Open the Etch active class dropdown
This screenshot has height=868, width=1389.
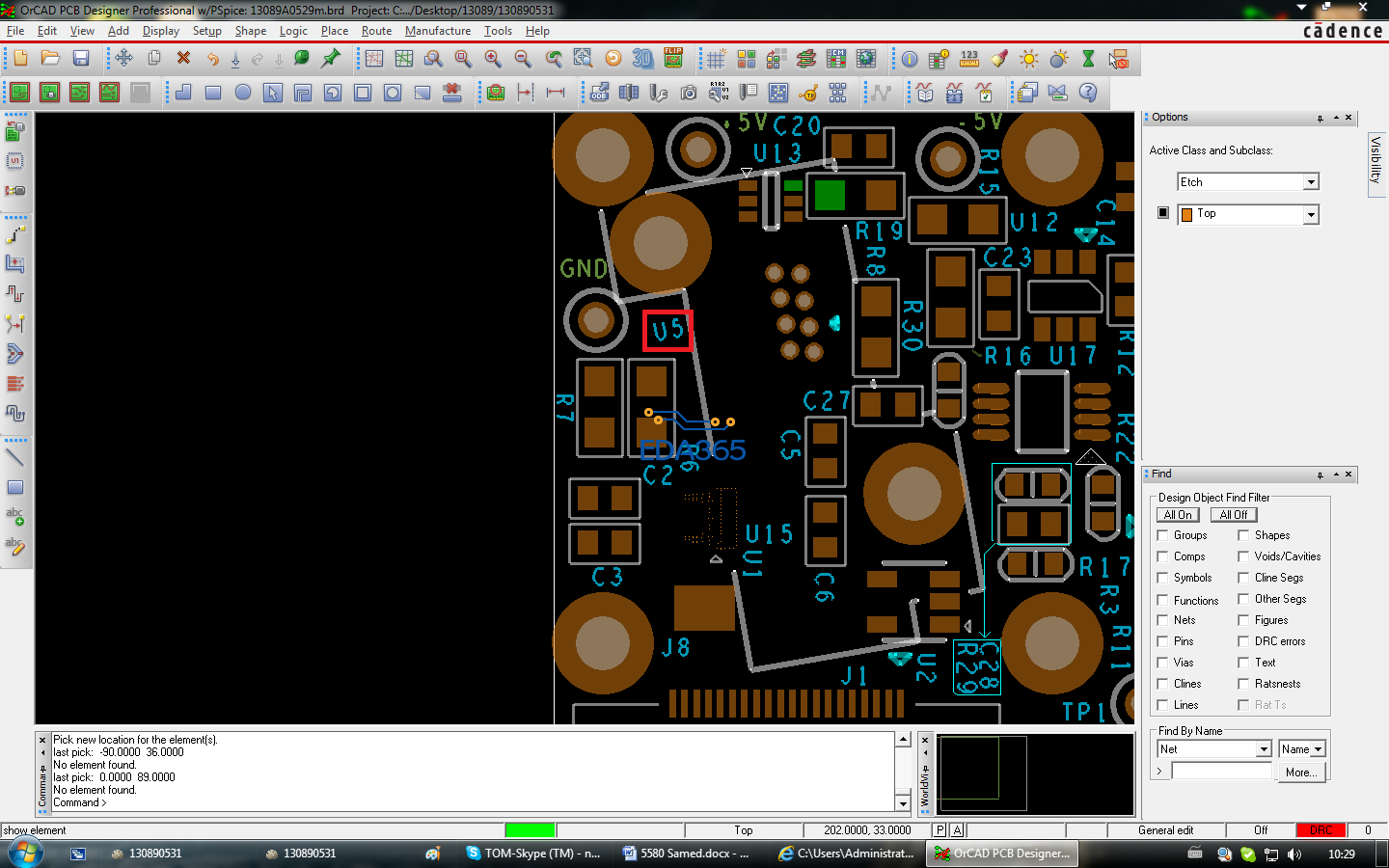point(1310,182)
